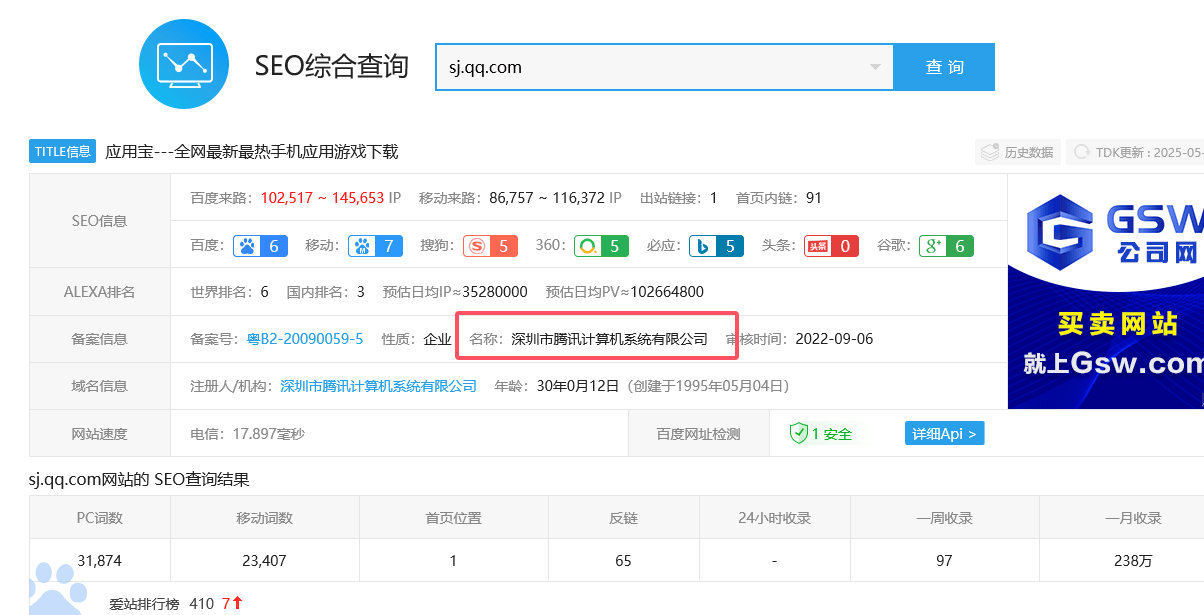The width and height of the screenshot is (1204, 615).
Task: Click the TDK更新 refresh icon
Action: [1082, 152]
